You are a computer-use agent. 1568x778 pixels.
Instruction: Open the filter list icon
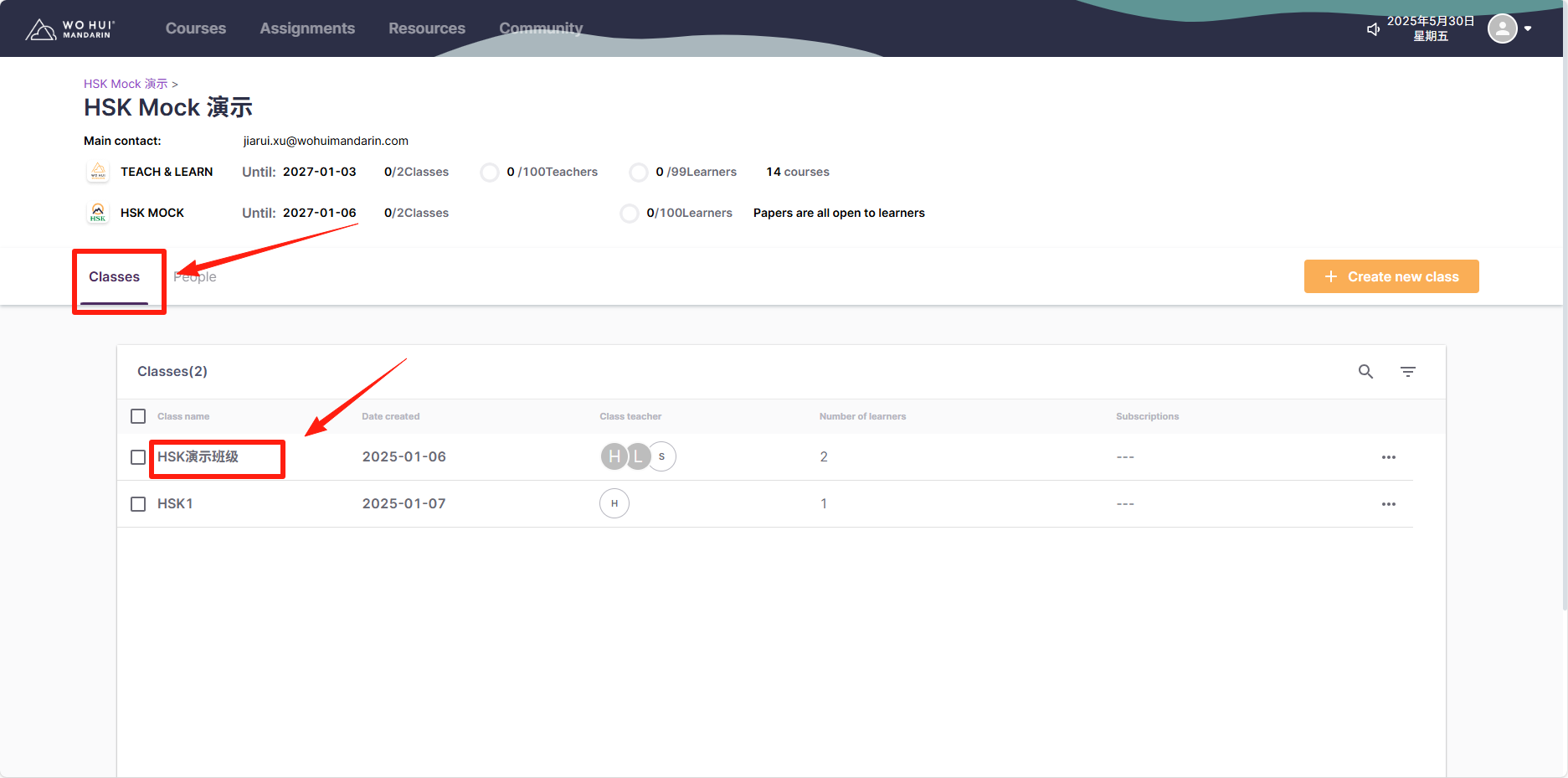1408,372
